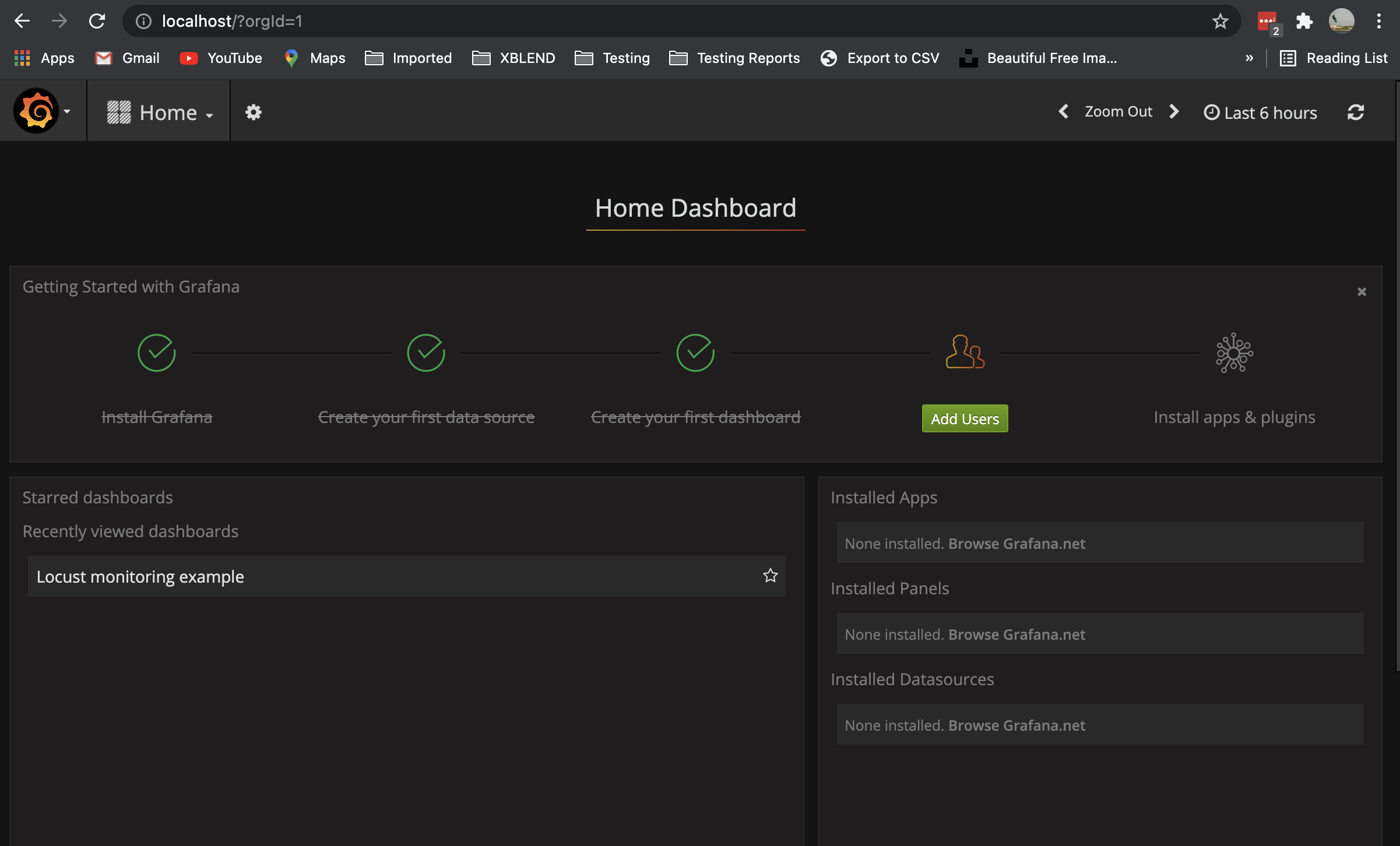Click the Add Users people icon
1400x846 pixels.
[x=965, y=352]
